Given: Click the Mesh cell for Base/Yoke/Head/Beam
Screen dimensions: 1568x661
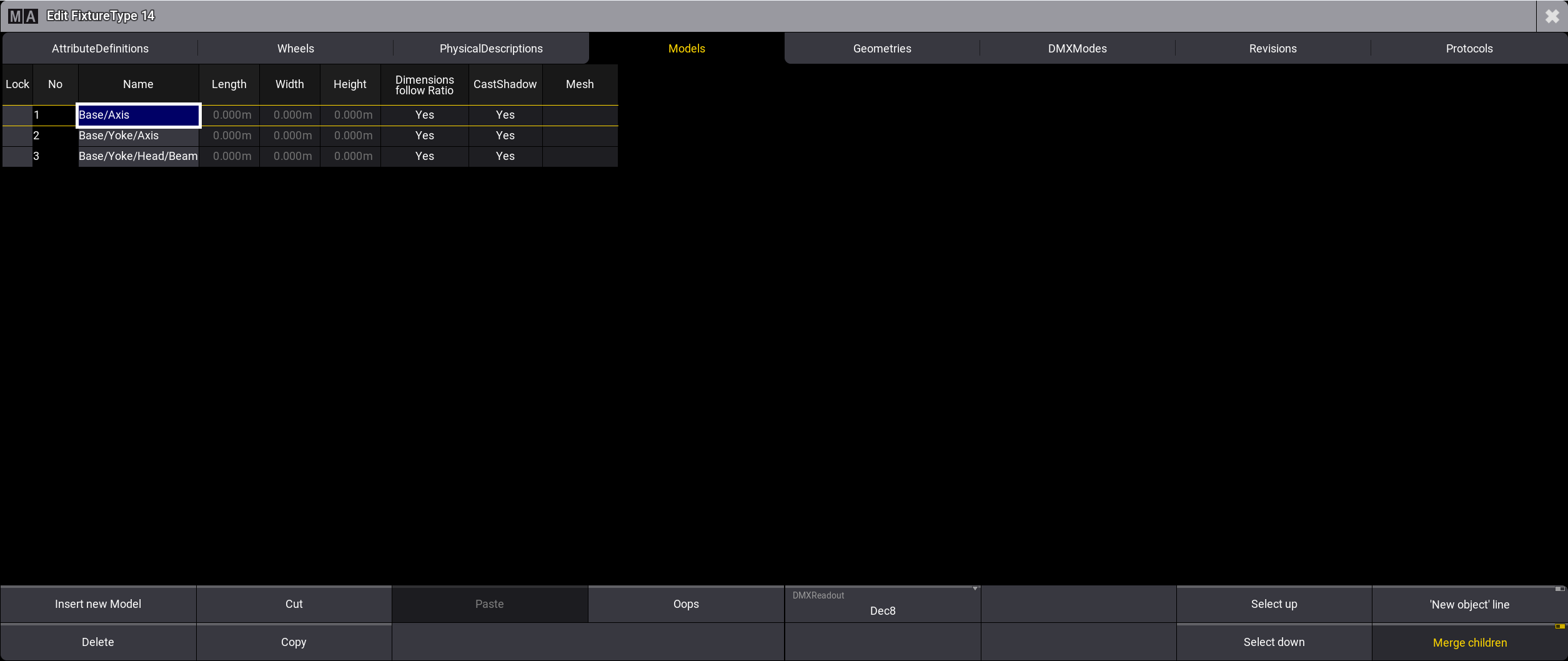Looking at the screenshot, I should click(x=580, y=156).
